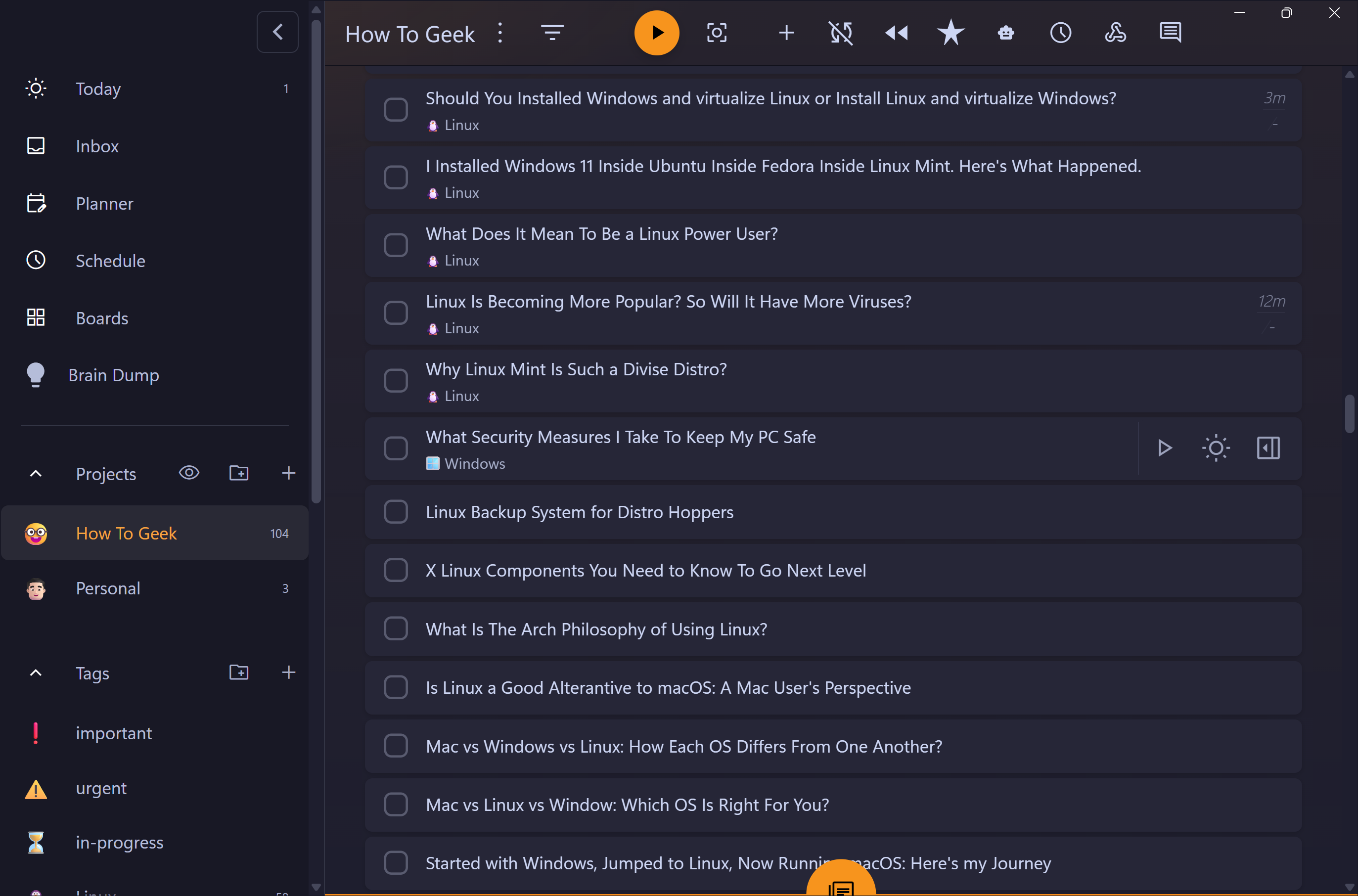
Task: Click the Linux tag under the Windows 11 Inside Ubuntu task
Action: (454, 192)
